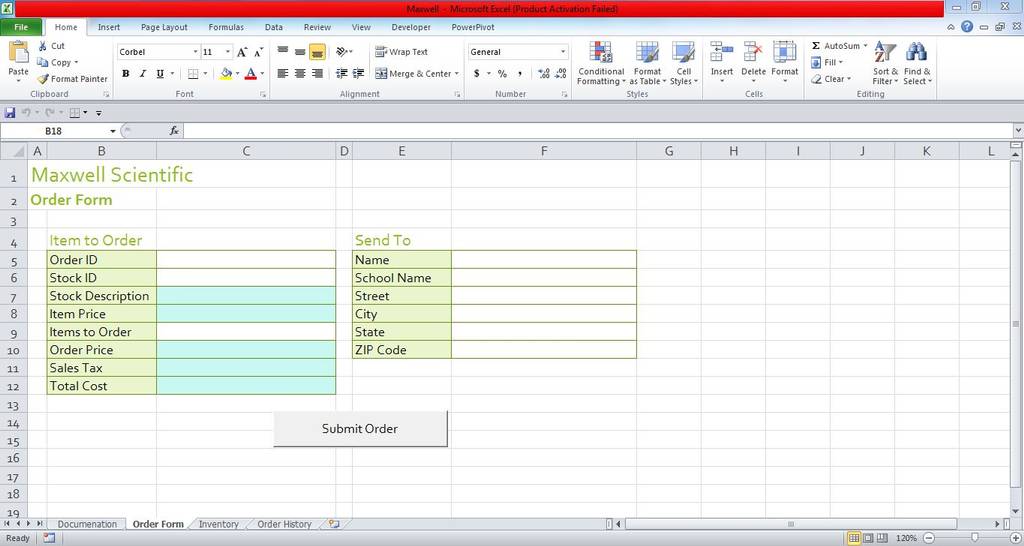Open the File tab

(21, 27)
